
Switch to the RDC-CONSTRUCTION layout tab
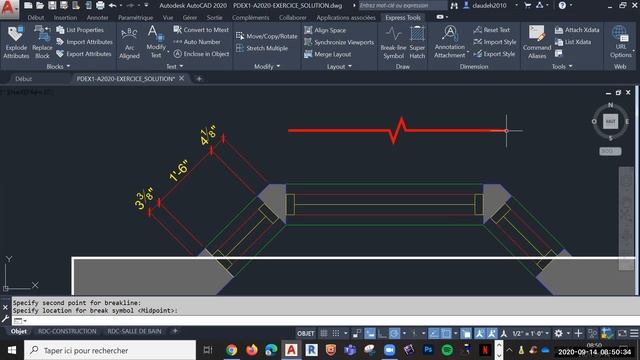click(67, 331)
